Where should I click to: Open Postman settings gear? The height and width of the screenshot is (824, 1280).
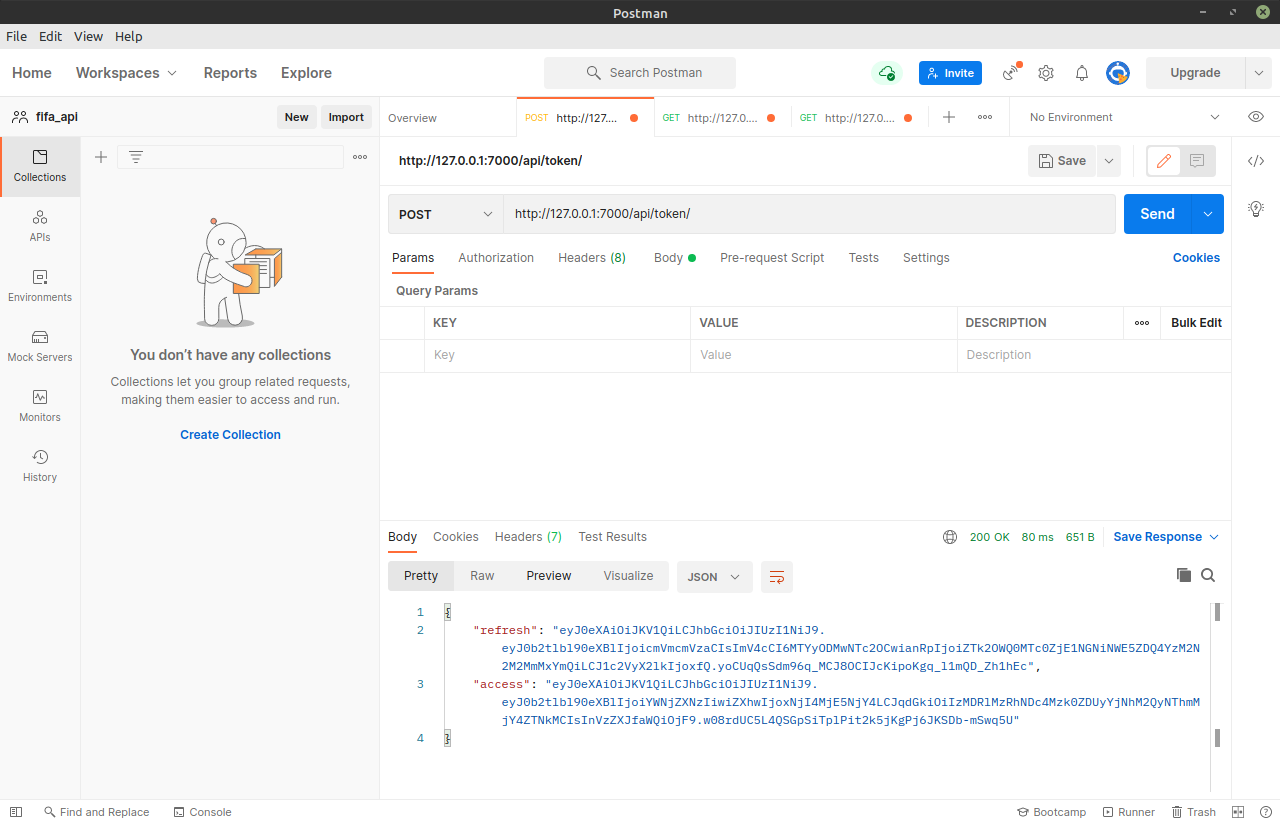click(1045, 72)
